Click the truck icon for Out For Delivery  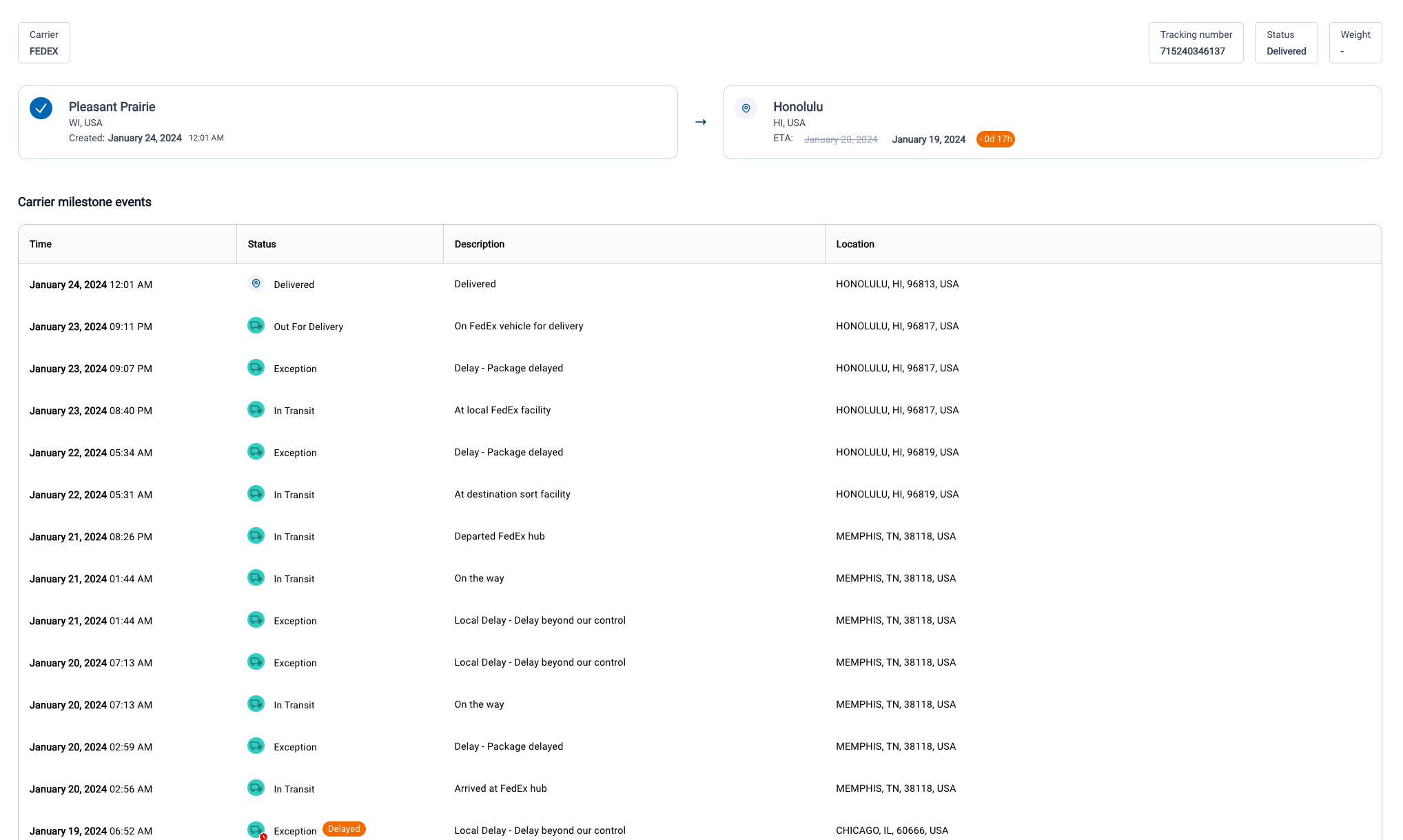pyautogui.click(x=256, y=325)
